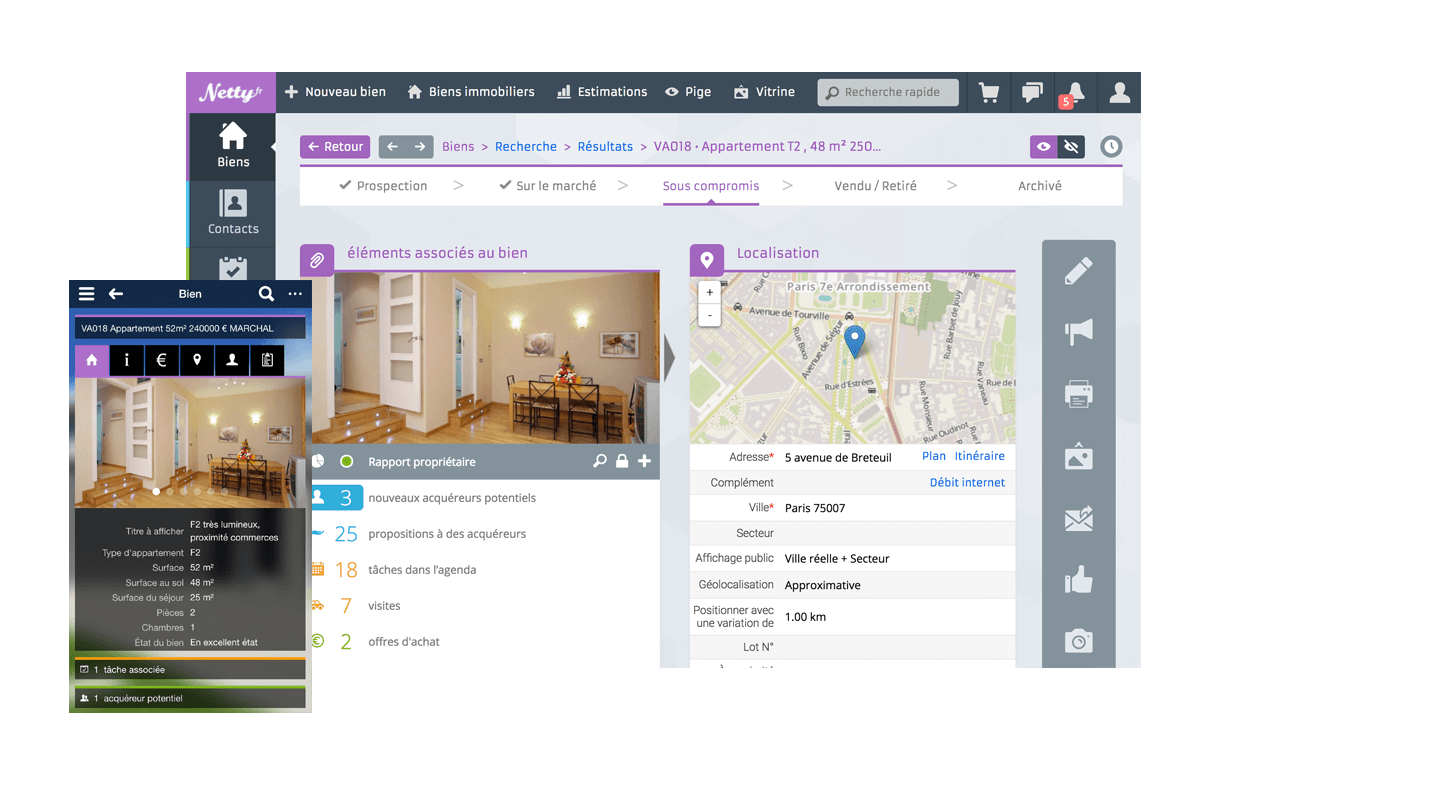
Task: Click the padlock icon in Rapport propriétaire bar
Action: pyautogui.click(x=622, y=461)
